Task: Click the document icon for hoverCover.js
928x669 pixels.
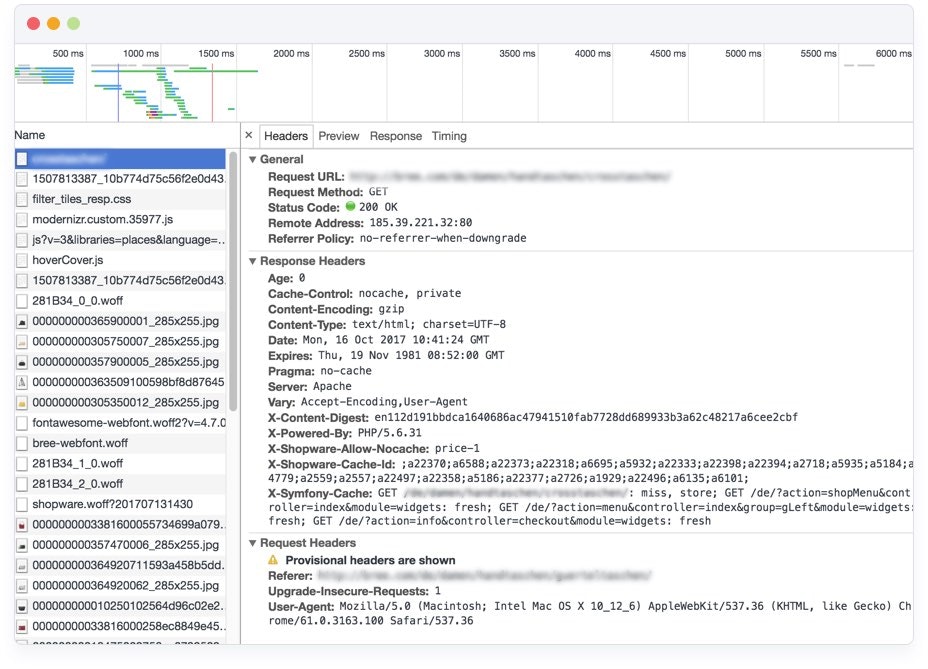Action: coord(22,260)
